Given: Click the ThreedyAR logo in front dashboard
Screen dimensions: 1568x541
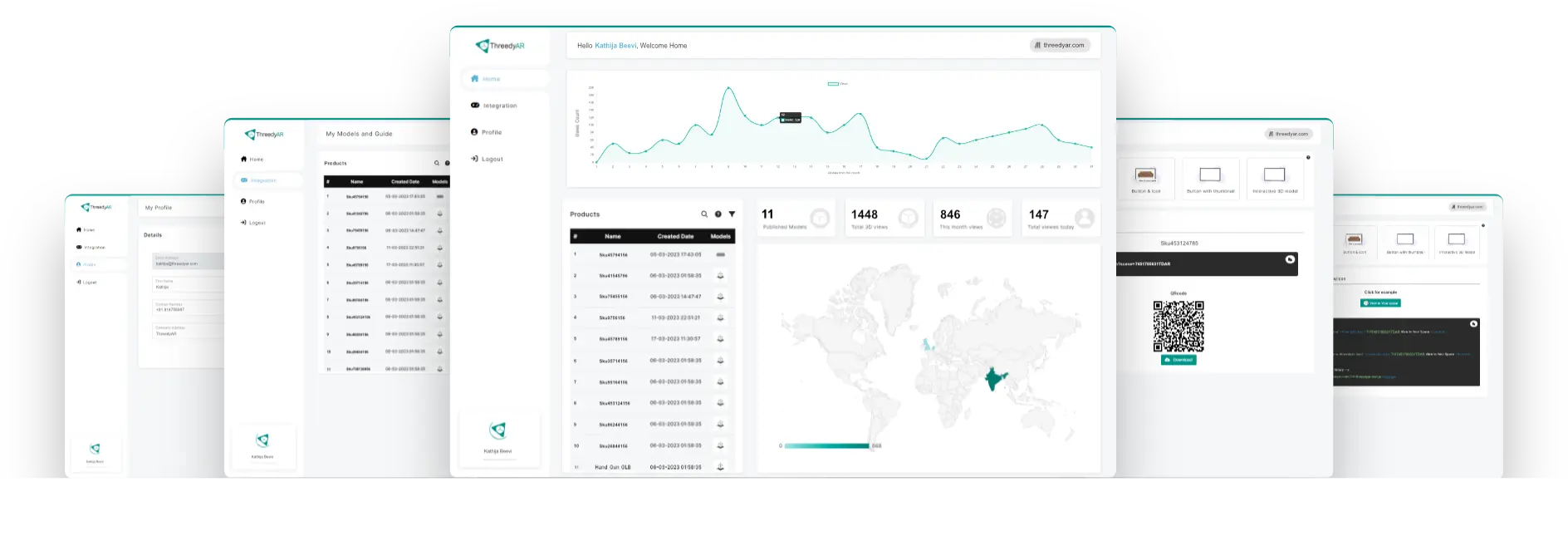Looking at the screenshot, I should pyautogui.click(x=500, y=46).
